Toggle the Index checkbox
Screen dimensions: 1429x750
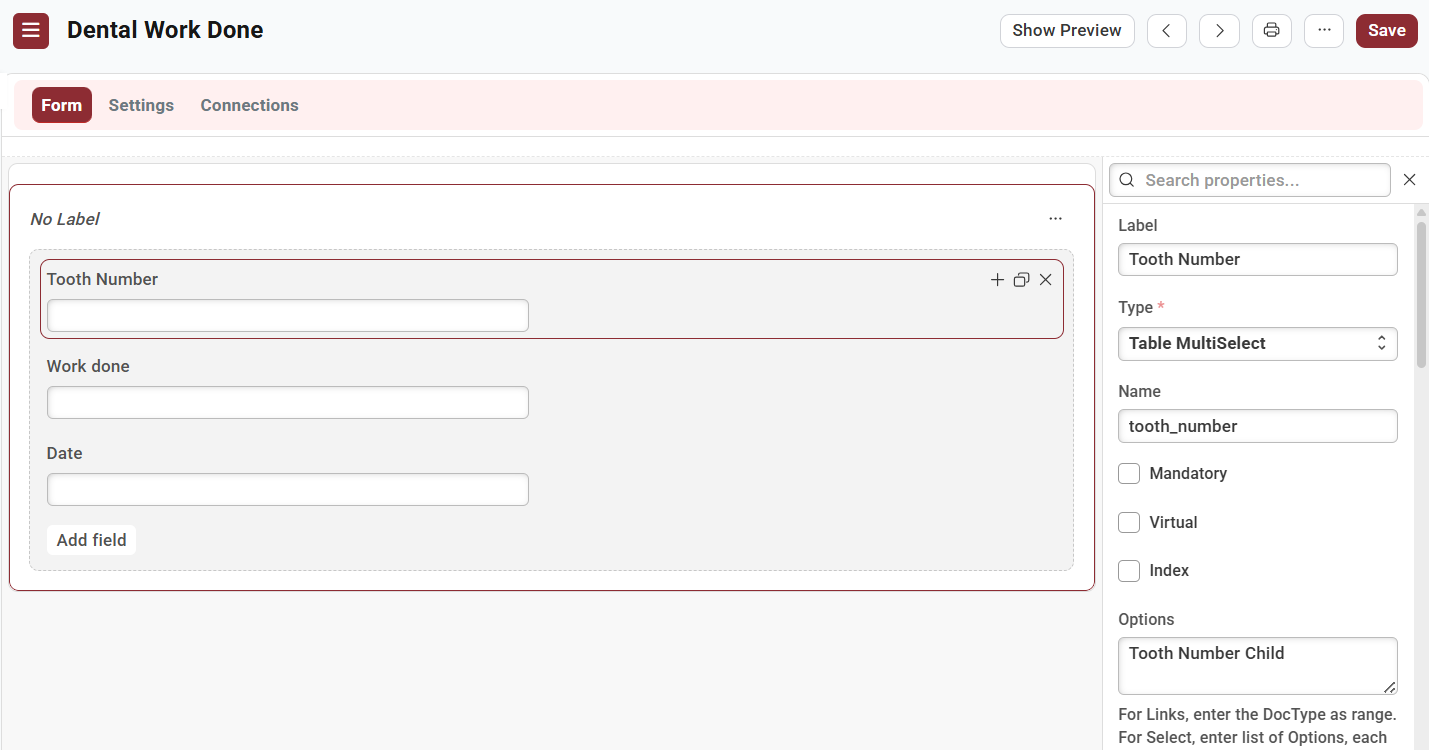click(x=1129, y=571)
